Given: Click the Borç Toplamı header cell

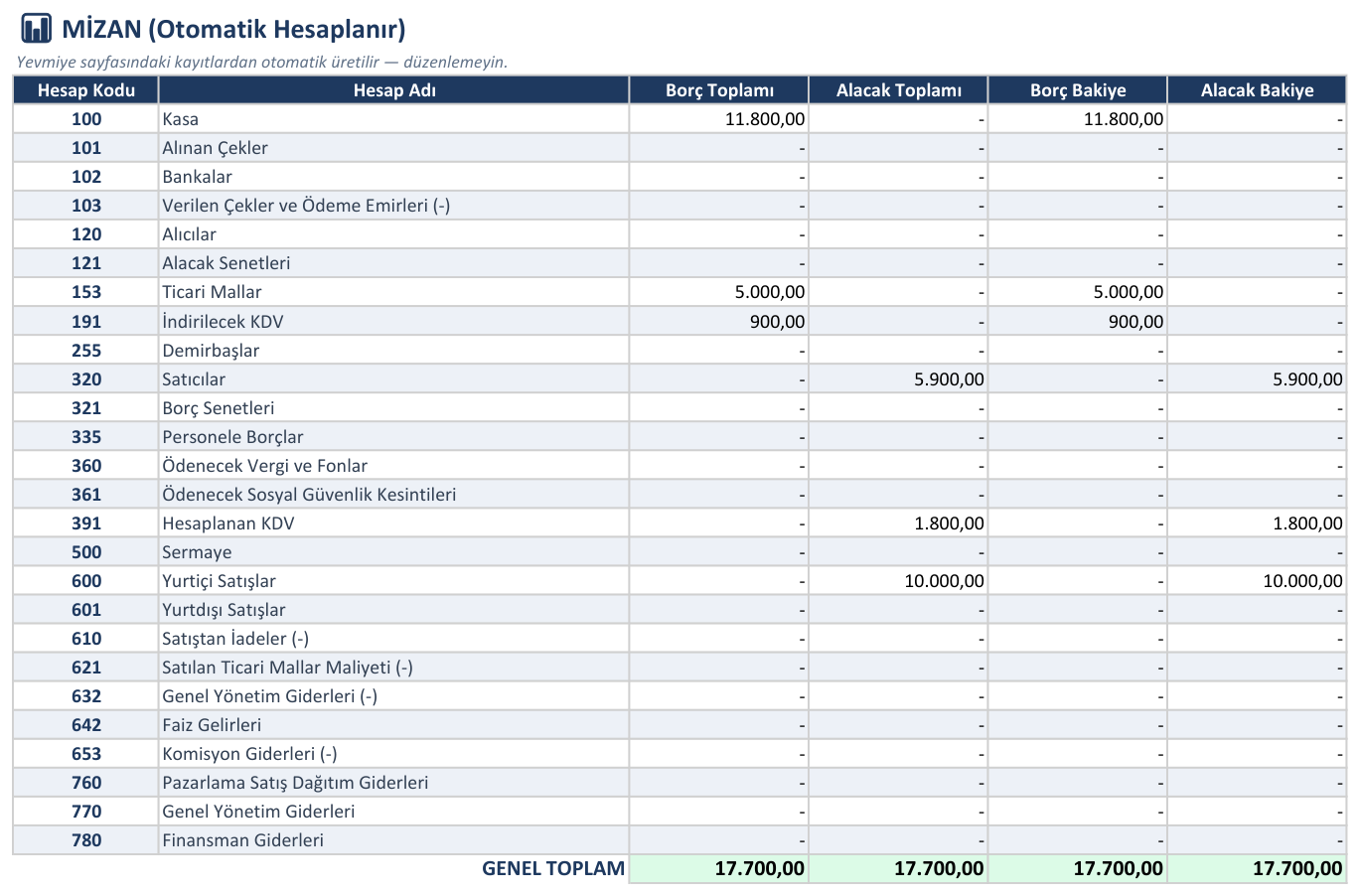Looking at the screenshot, I should pyautogui.click(x=719, y=90).
